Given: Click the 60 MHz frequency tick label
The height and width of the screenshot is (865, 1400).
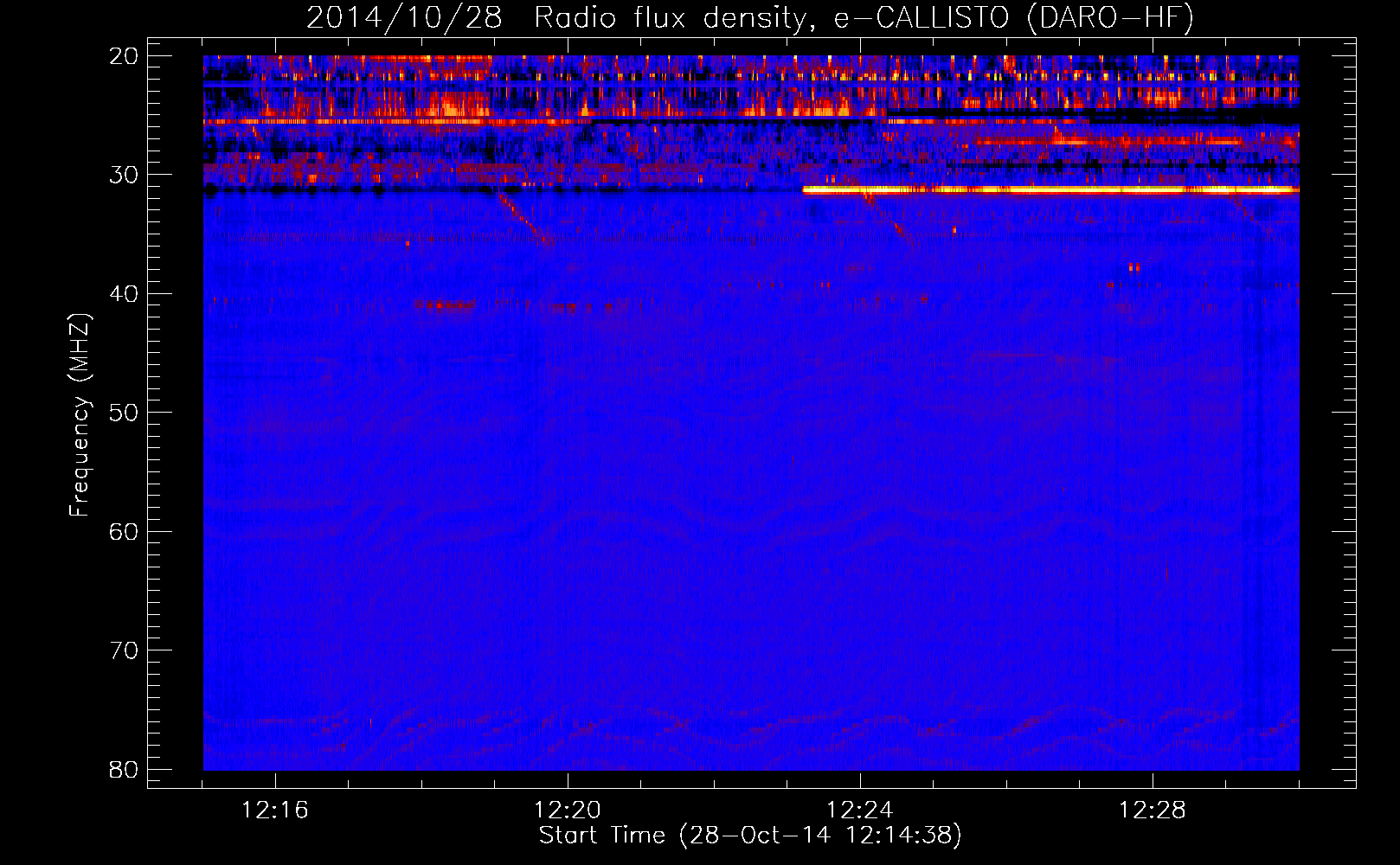Looking at the screenshot, I should pyautogui.click(x=124, y=531).
